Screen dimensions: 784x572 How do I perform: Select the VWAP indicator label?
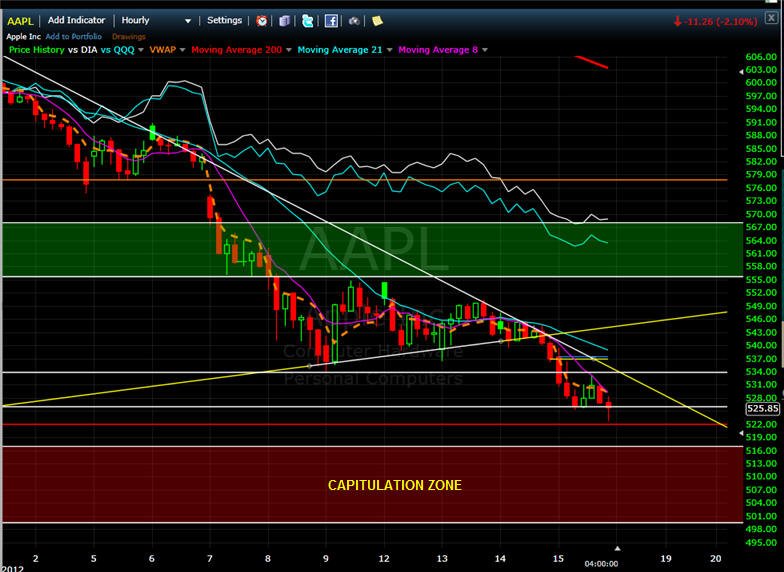(162, 50)
